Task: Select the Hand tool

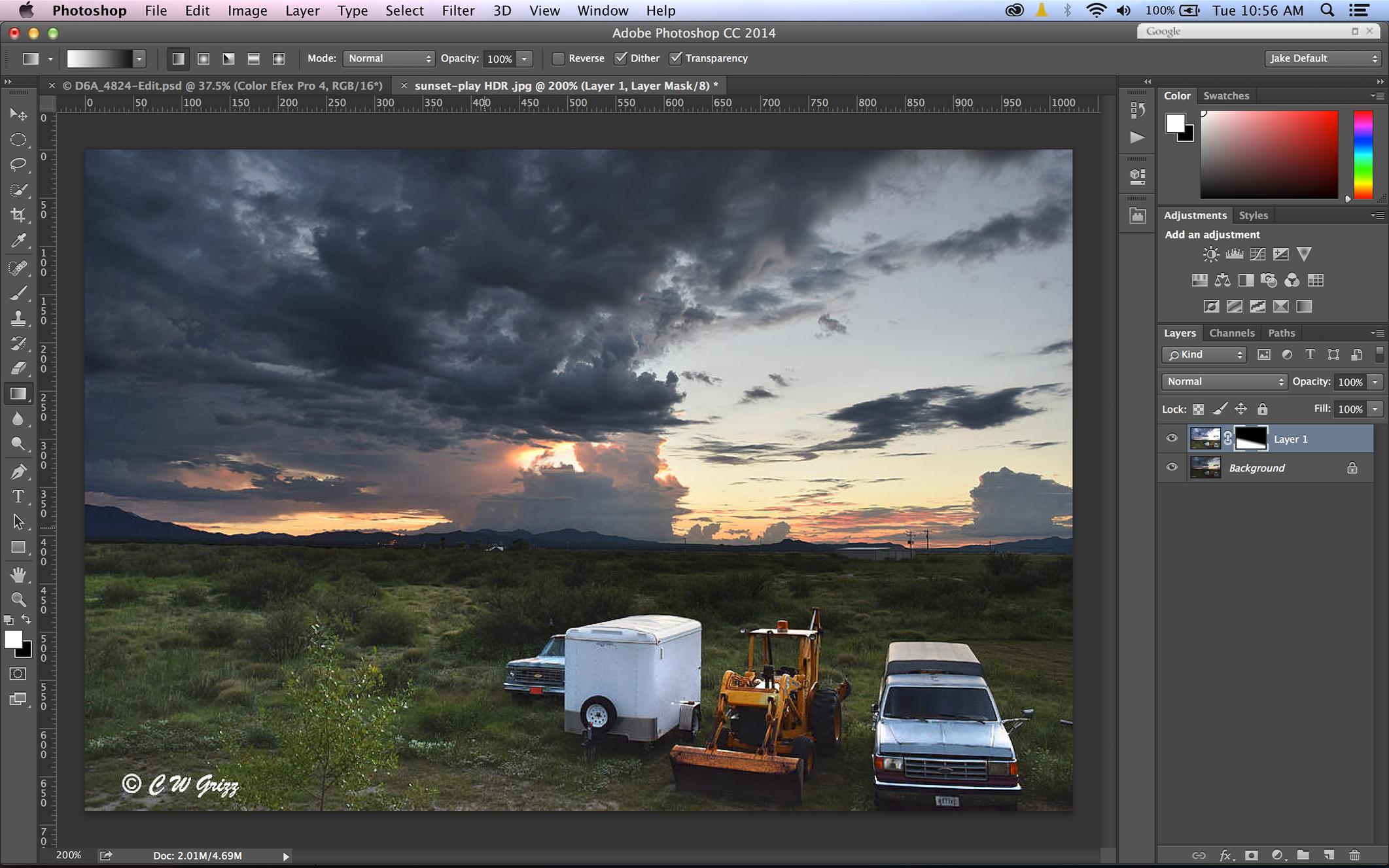Action: click(18, 574)
